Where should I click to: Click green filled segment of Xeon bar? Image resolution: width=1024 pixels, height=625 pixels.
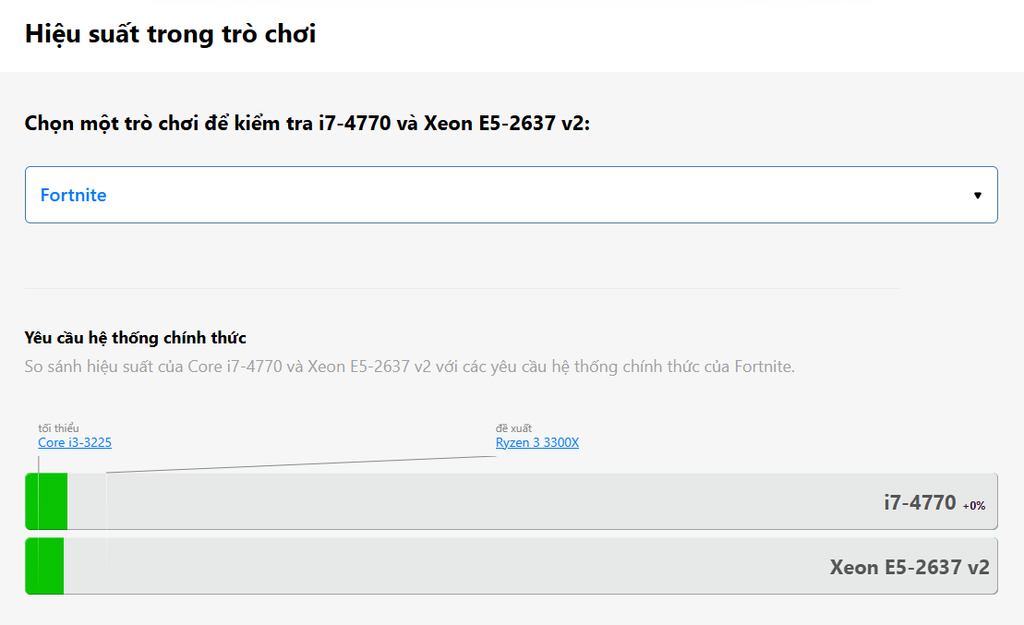point(44,566)
